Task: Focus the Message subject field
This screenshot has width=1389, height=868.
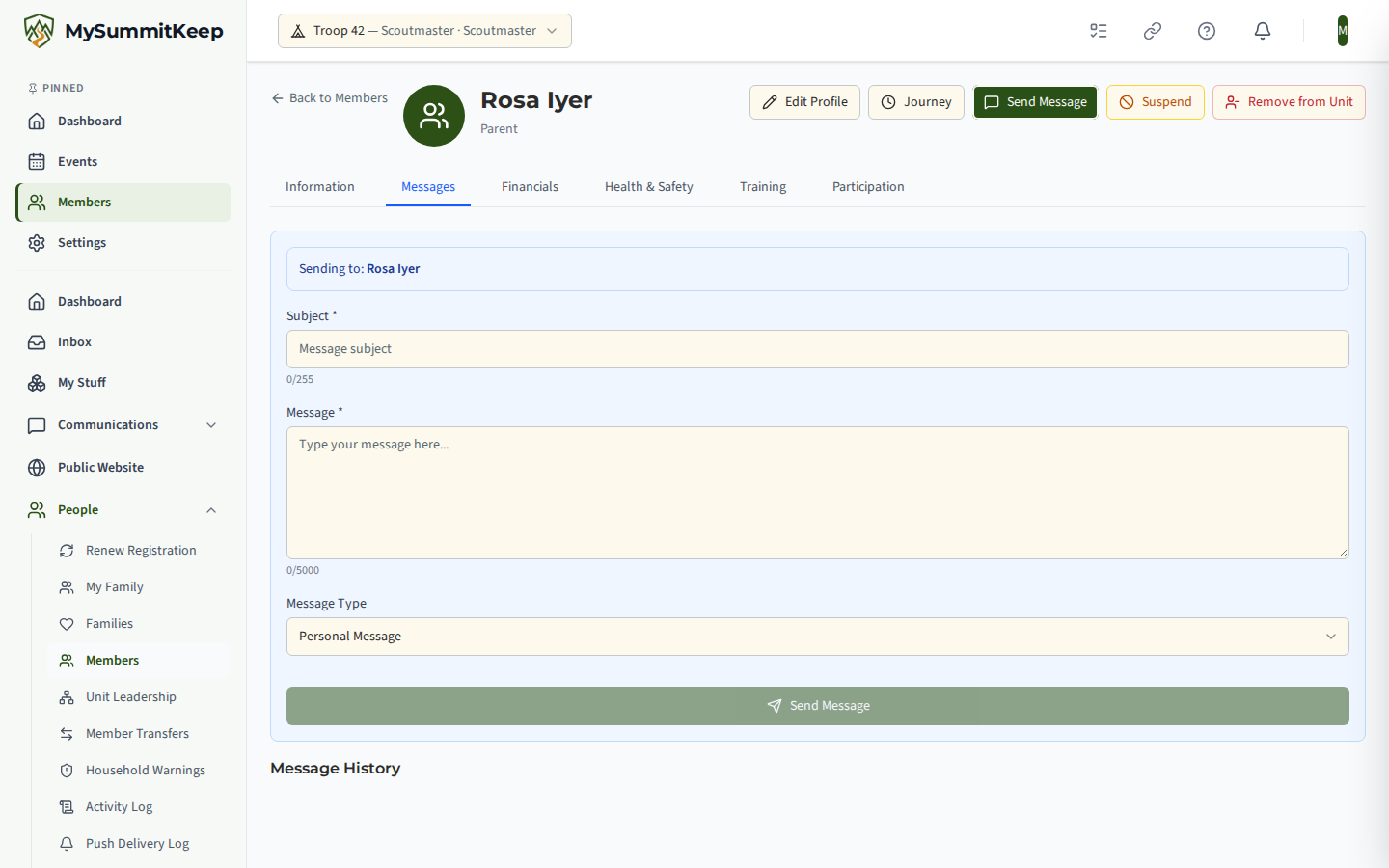Action: pos(817,349)
